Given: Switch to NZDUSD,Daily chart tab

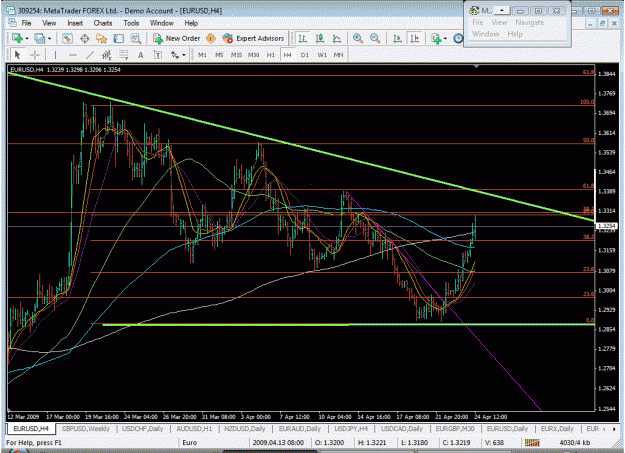Looking at the screenshot, I should pos(245,429).
